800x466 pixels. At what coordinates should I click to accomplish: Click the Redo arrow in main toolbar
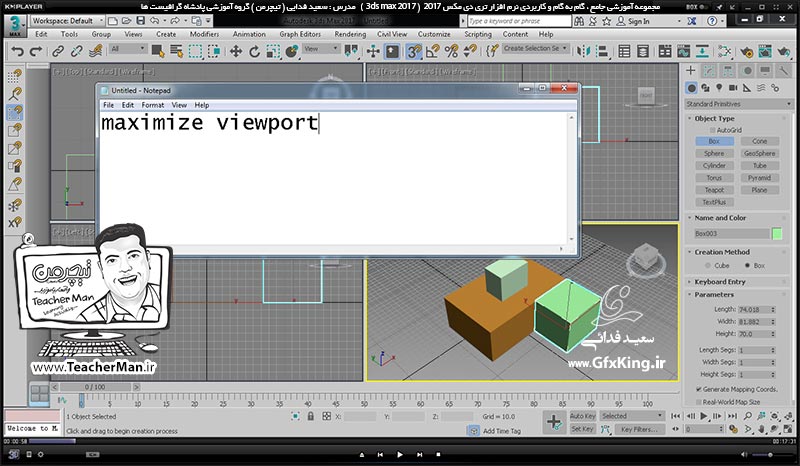tap(36, 51)
